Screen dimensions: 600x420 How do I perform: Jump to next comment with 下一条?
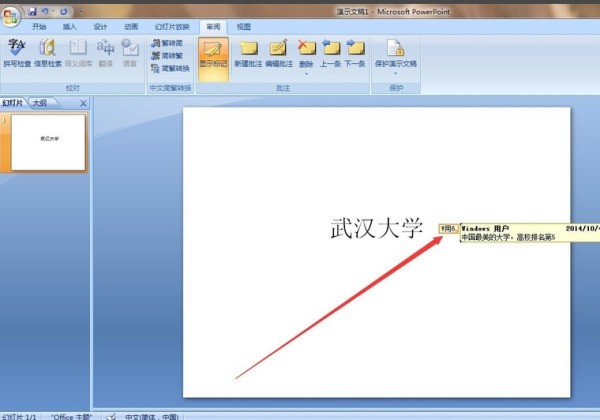pos(355,51)
